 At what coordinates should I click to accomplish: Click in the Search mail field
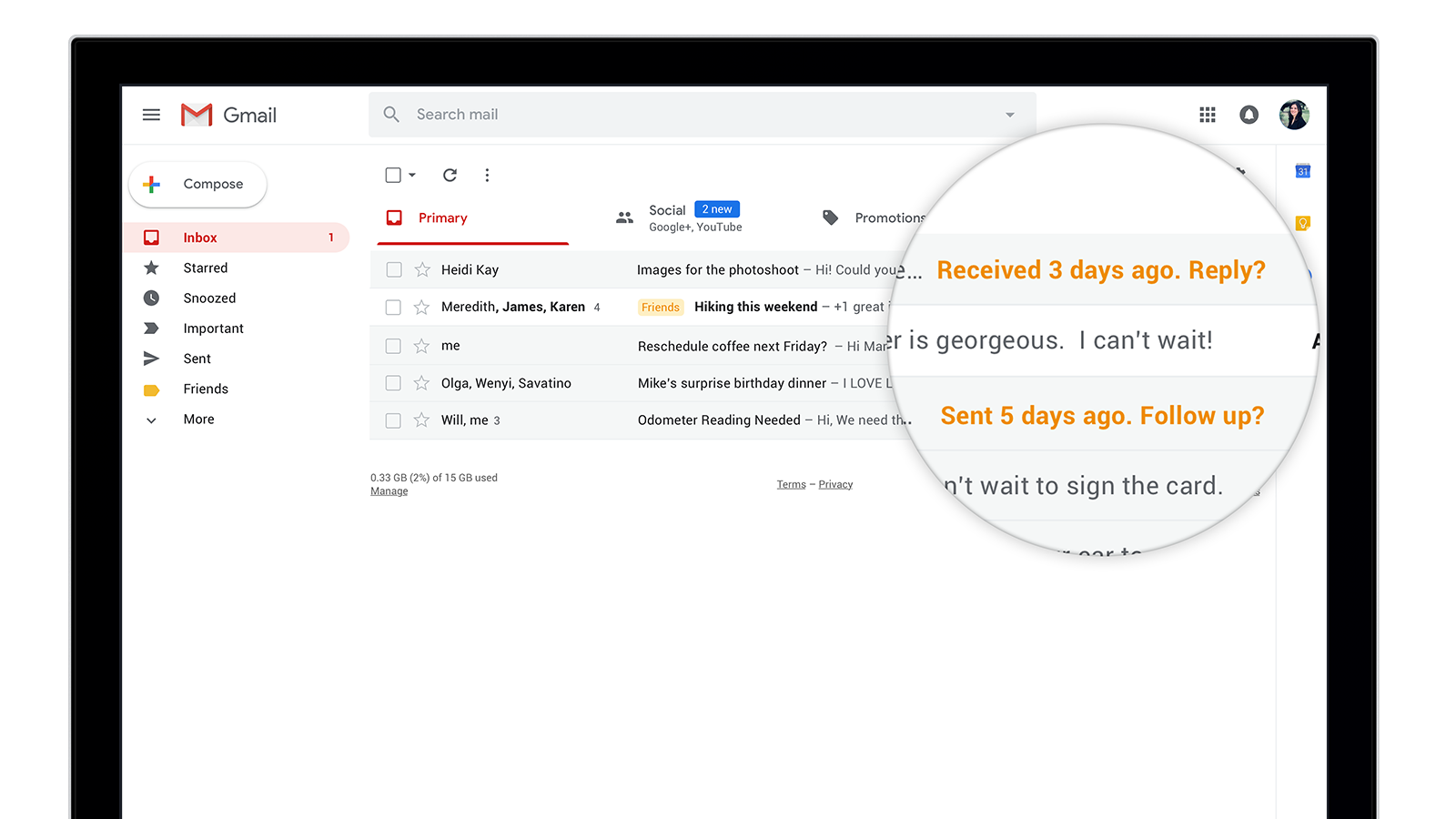tap(703, 115)
